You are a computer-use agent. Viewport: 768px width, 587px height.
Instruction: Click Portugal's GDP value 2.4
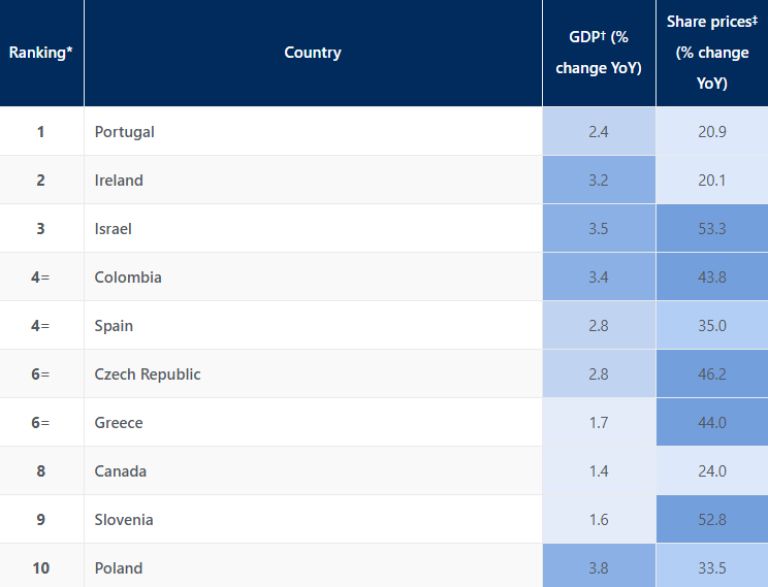pos(599,132)
